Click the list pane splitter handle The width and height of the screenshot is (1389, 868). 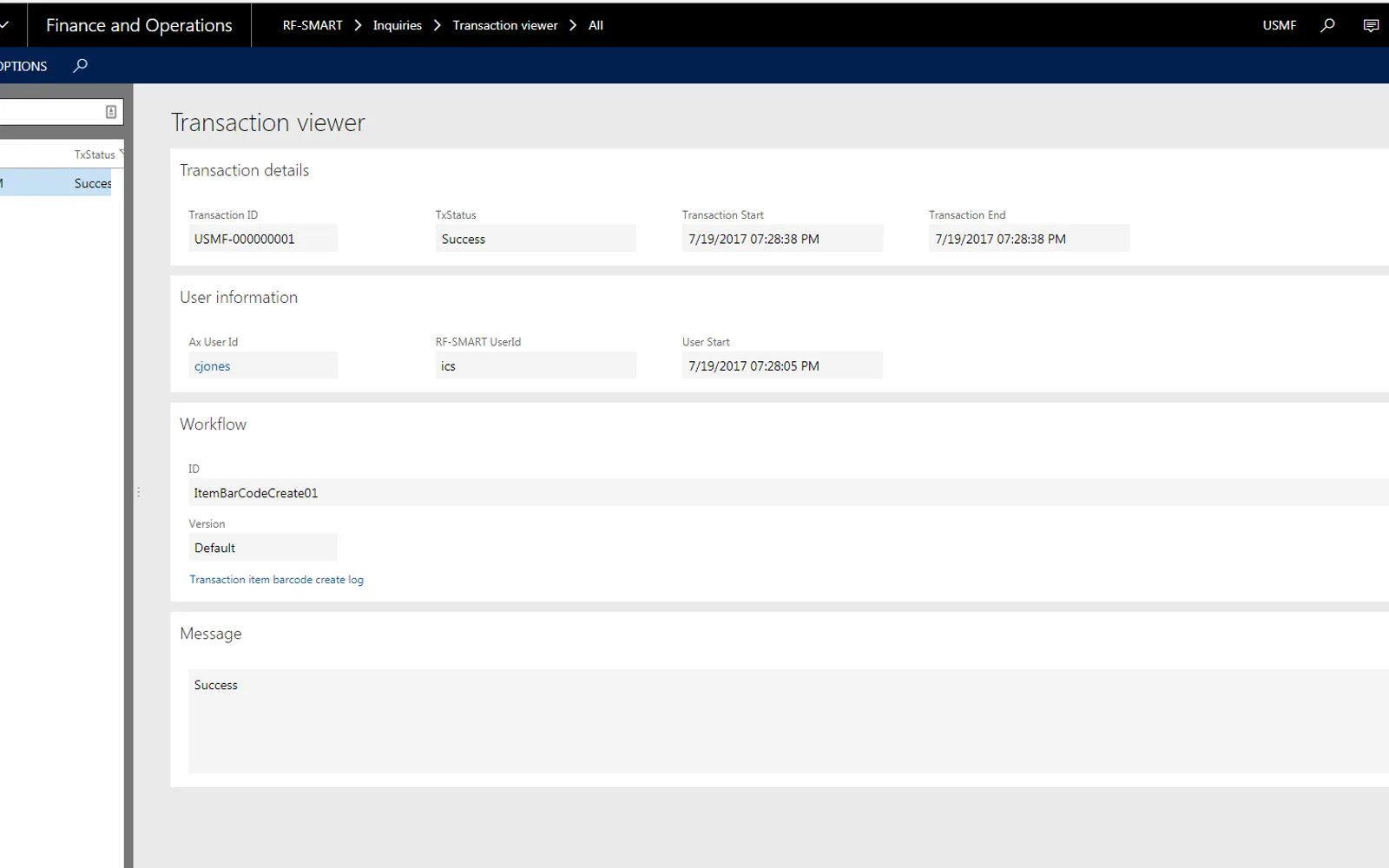click(138, 492)
